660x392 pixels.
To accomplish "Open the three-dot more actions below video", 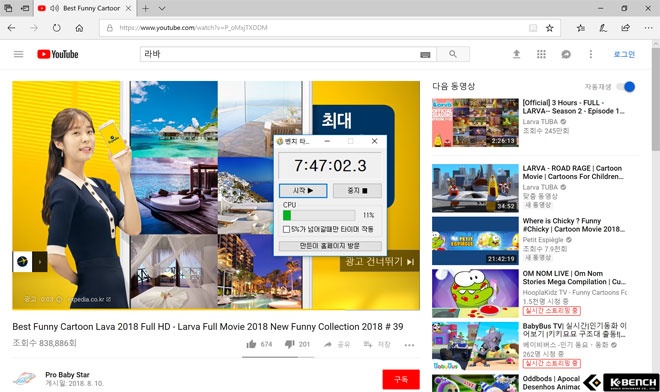I will click(409, 345).
